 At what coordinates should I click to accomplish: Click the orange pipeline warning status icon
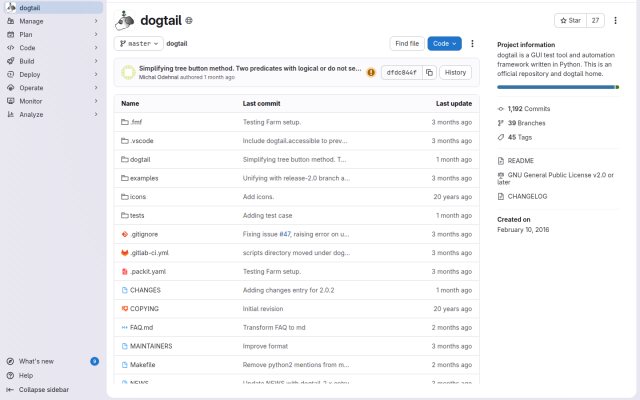[x=371, y=73]
